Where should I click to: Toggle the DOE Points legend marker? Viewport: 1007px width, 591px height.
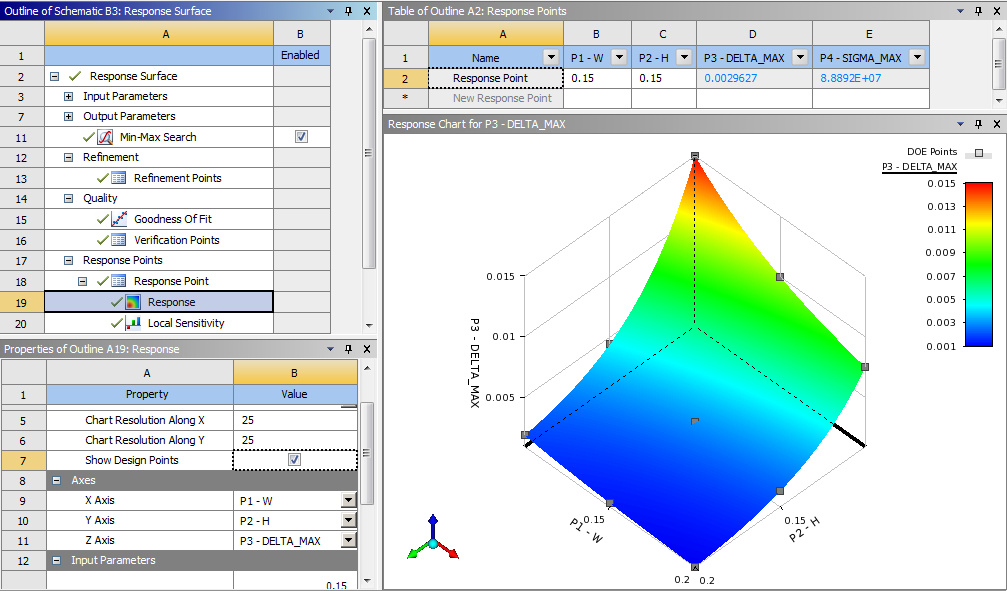pos(979,153)
